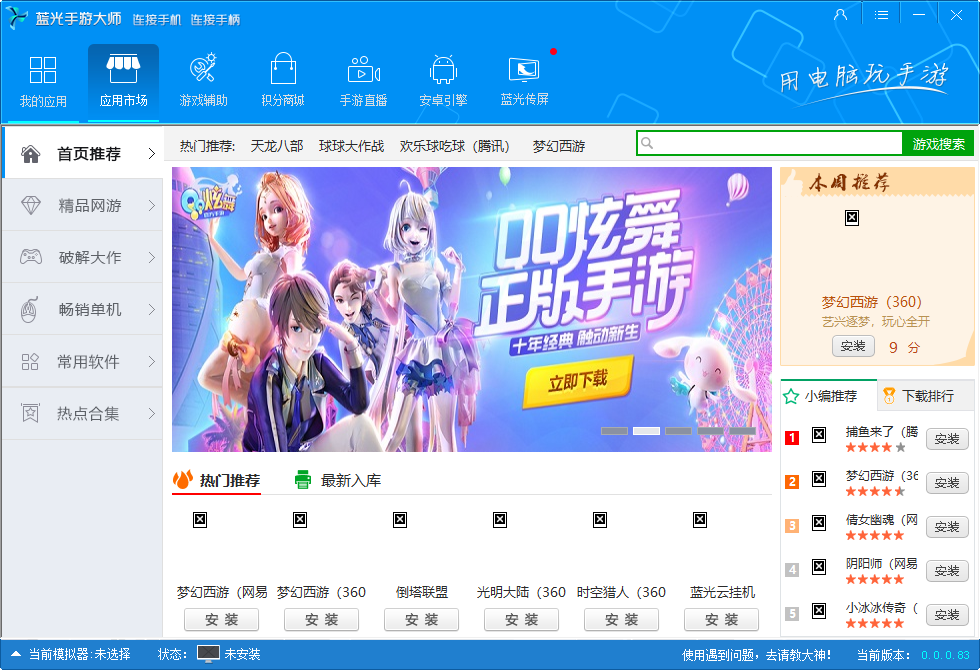980x670 pixels.
Task: Expand 破解大作 chevron arrow
Action: coord(151,257)
